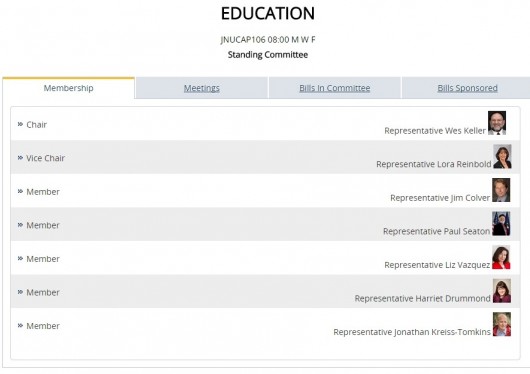Open Representative Harriet Drummond's name link
530x374 pixels.
coord(423,299)
